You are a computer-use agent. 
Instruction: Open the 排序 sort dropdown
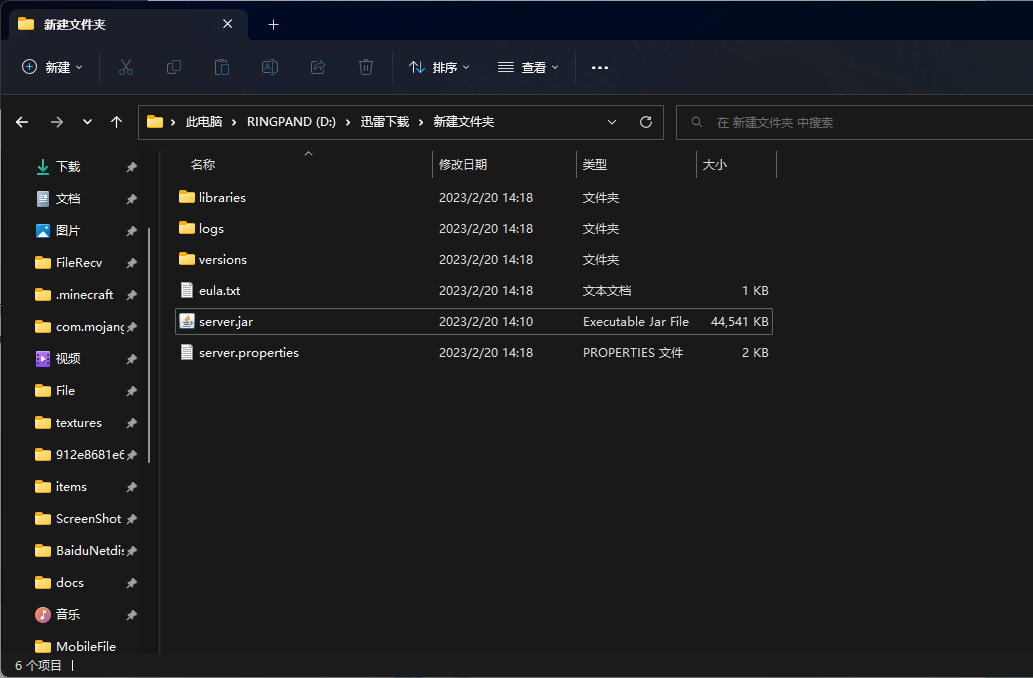(439, 67)
